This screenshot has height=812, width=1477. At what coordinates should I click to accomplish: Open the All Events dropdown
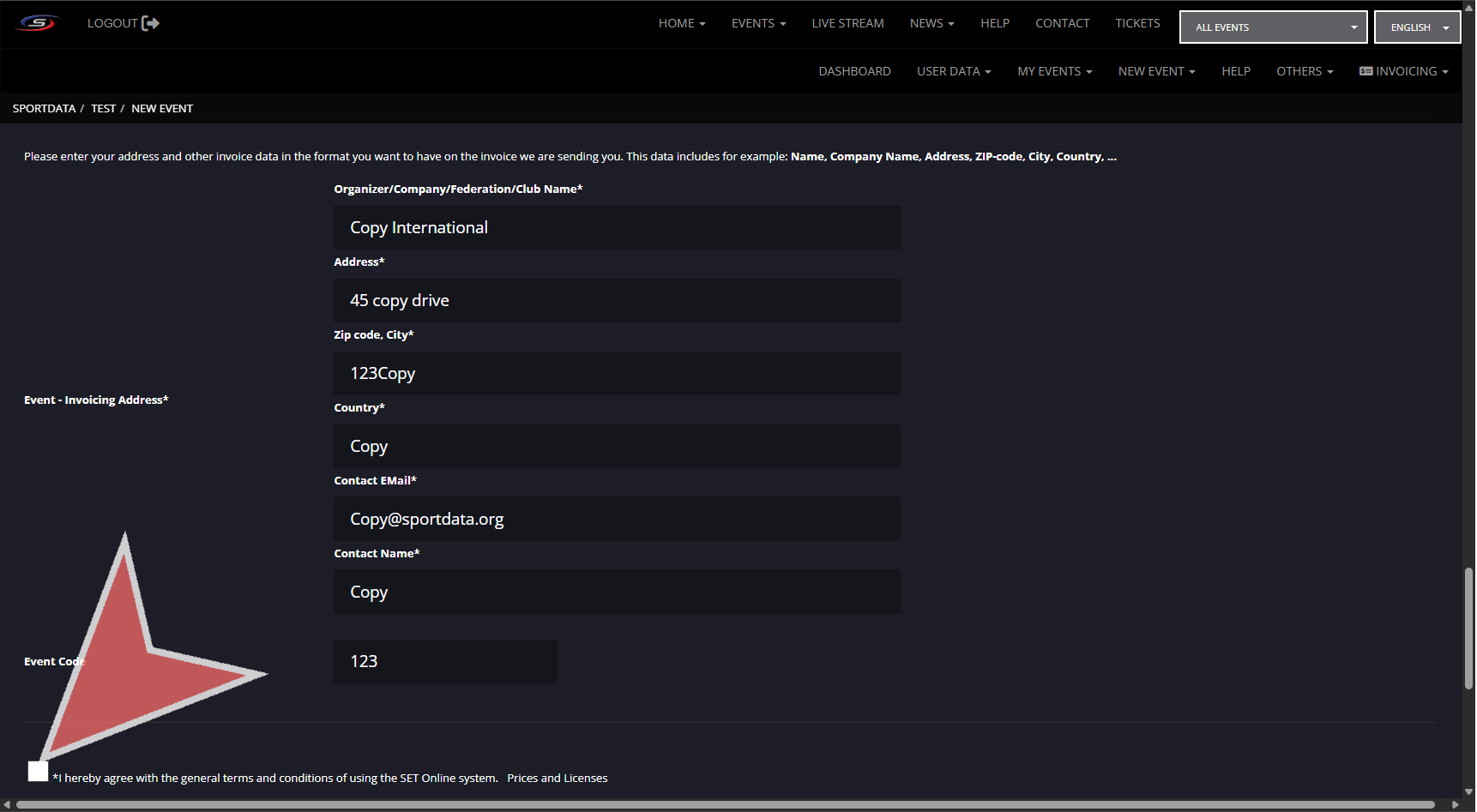1273,27
